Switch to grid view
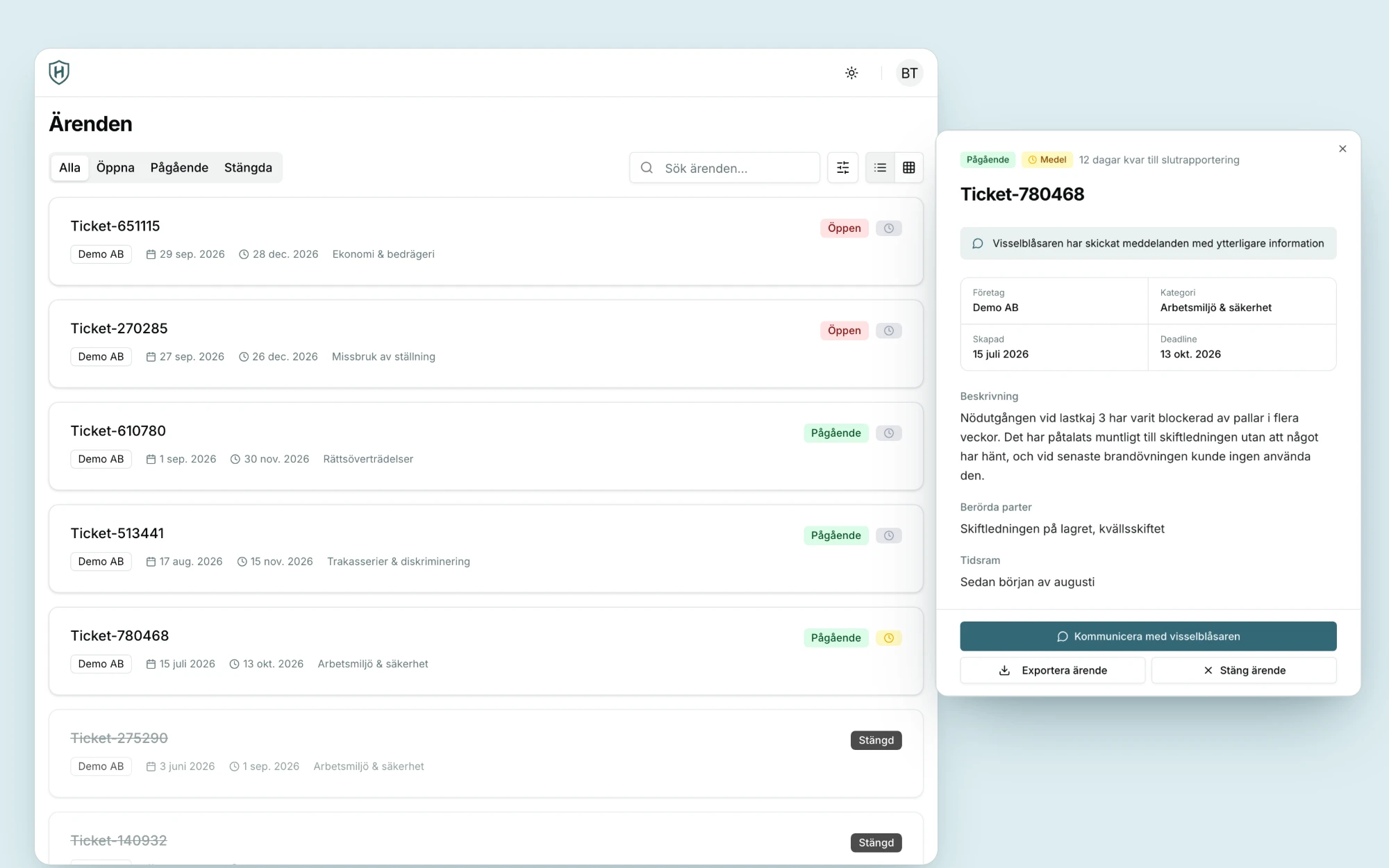Viewport: 1389px width, 868px height. 908,167
